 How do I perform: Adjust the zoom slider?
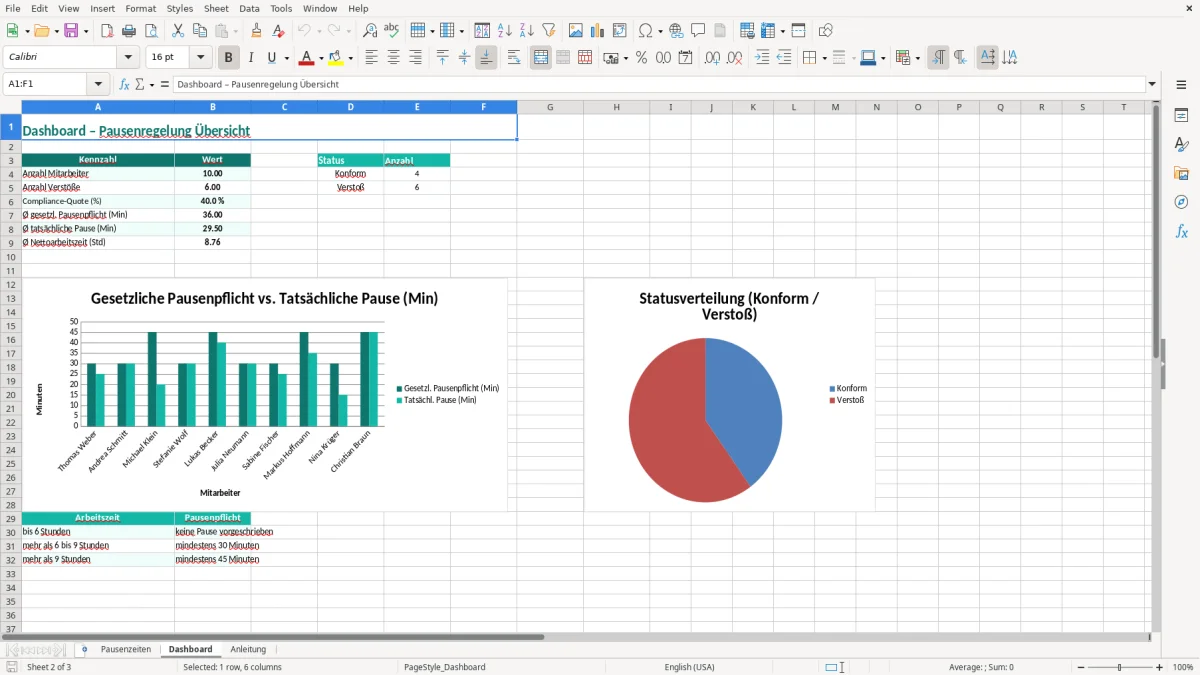click(x=1119, y=667)
